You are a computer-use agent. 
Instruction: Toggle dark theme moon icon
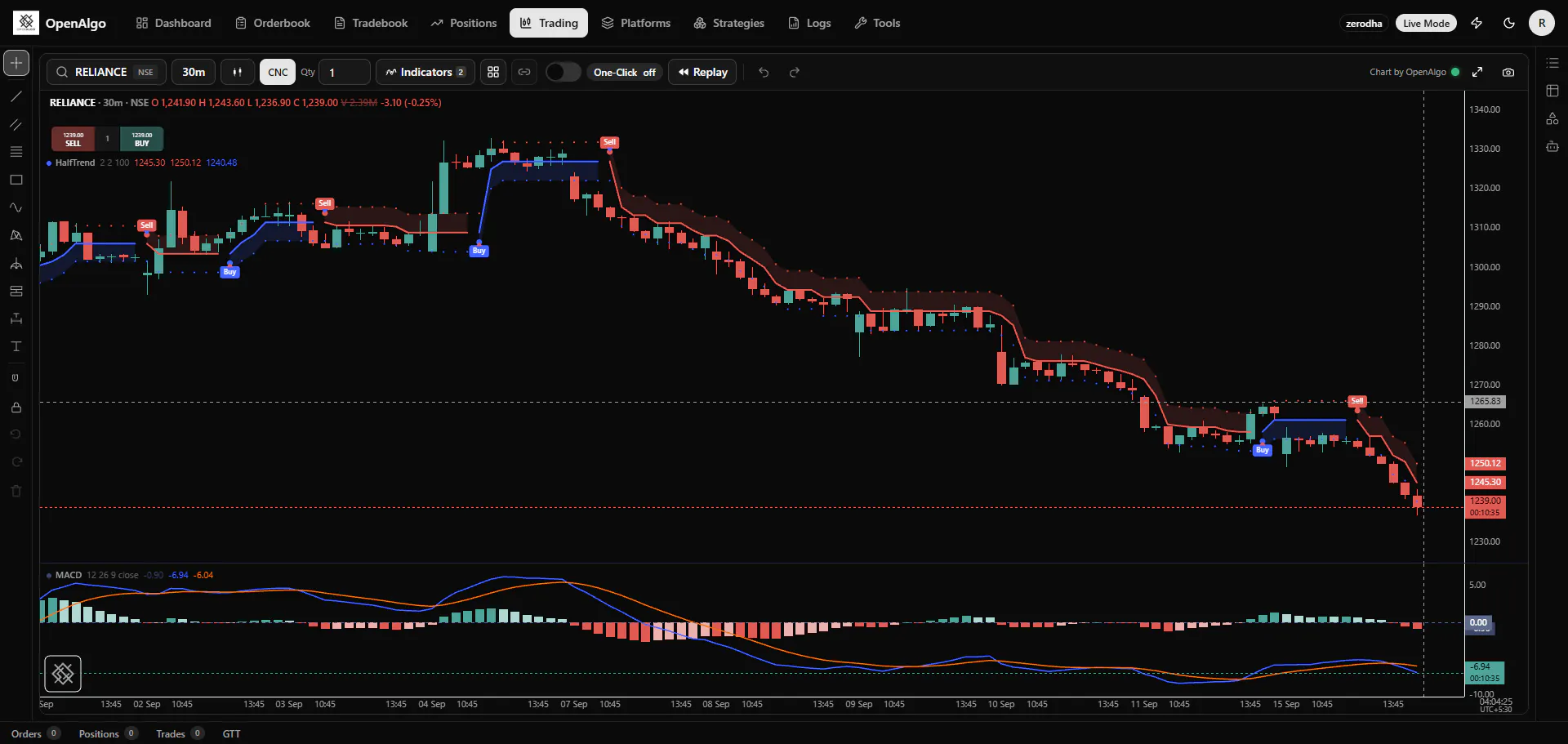(x=1509, y=23)
